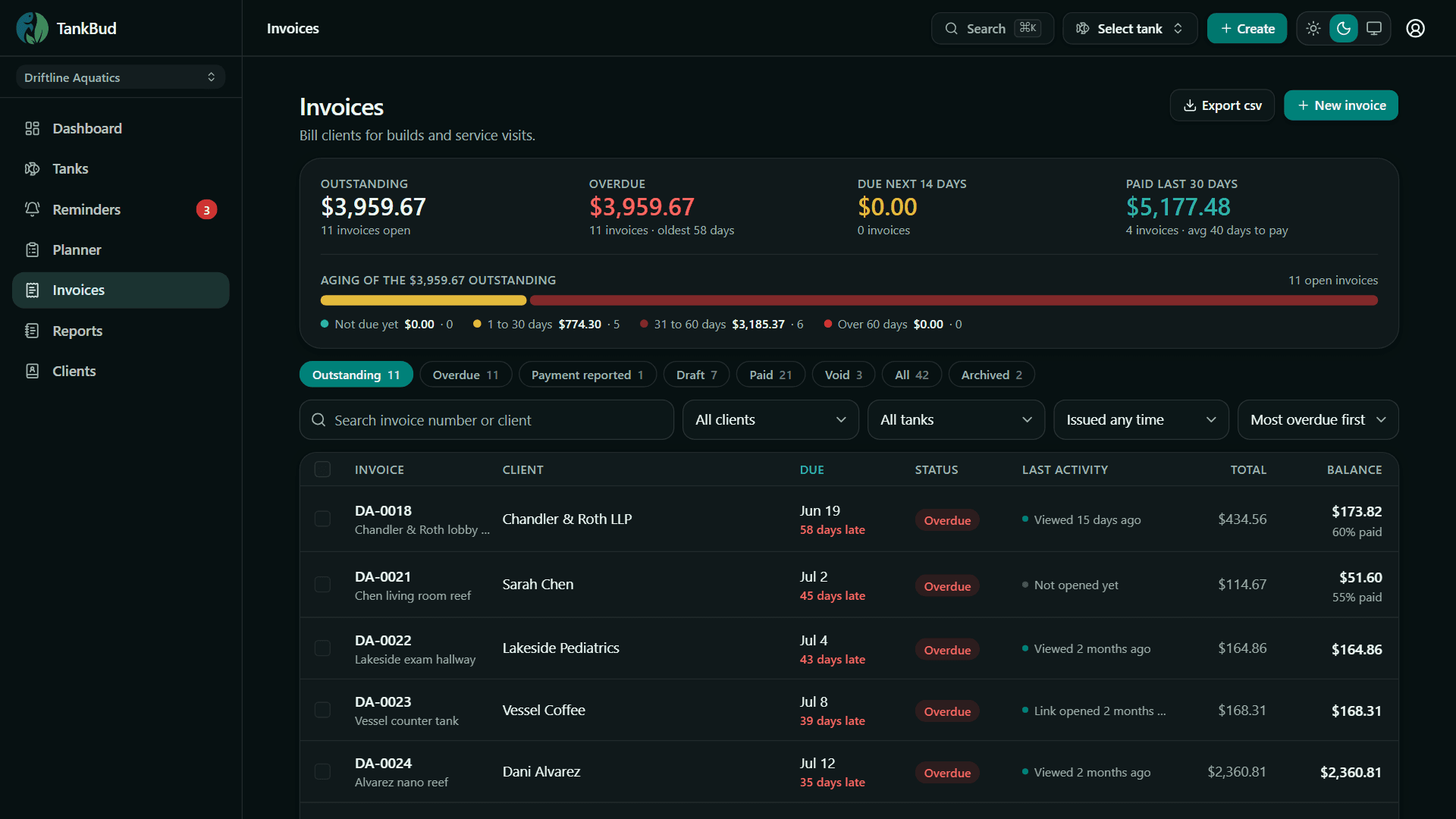Click the magnifier icon in invoice search
1456x819 pixels.
318,420
